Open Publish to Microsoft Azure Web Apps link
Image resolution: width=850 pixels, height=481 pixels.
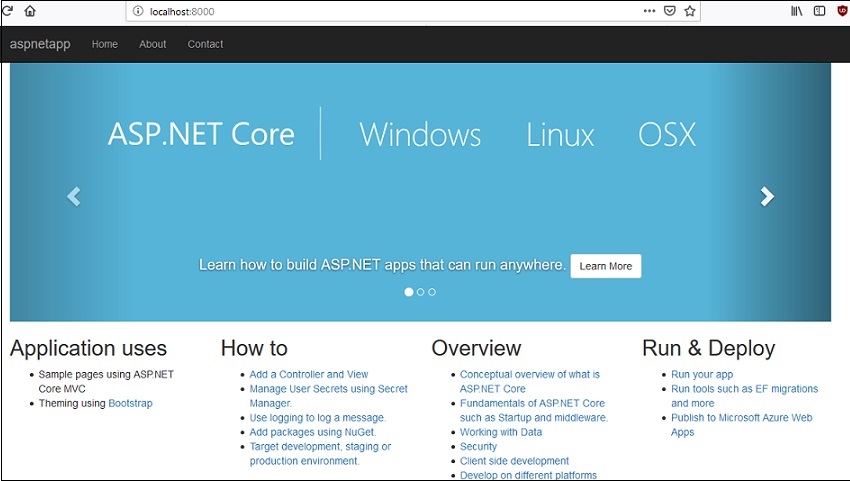[742, 425]
